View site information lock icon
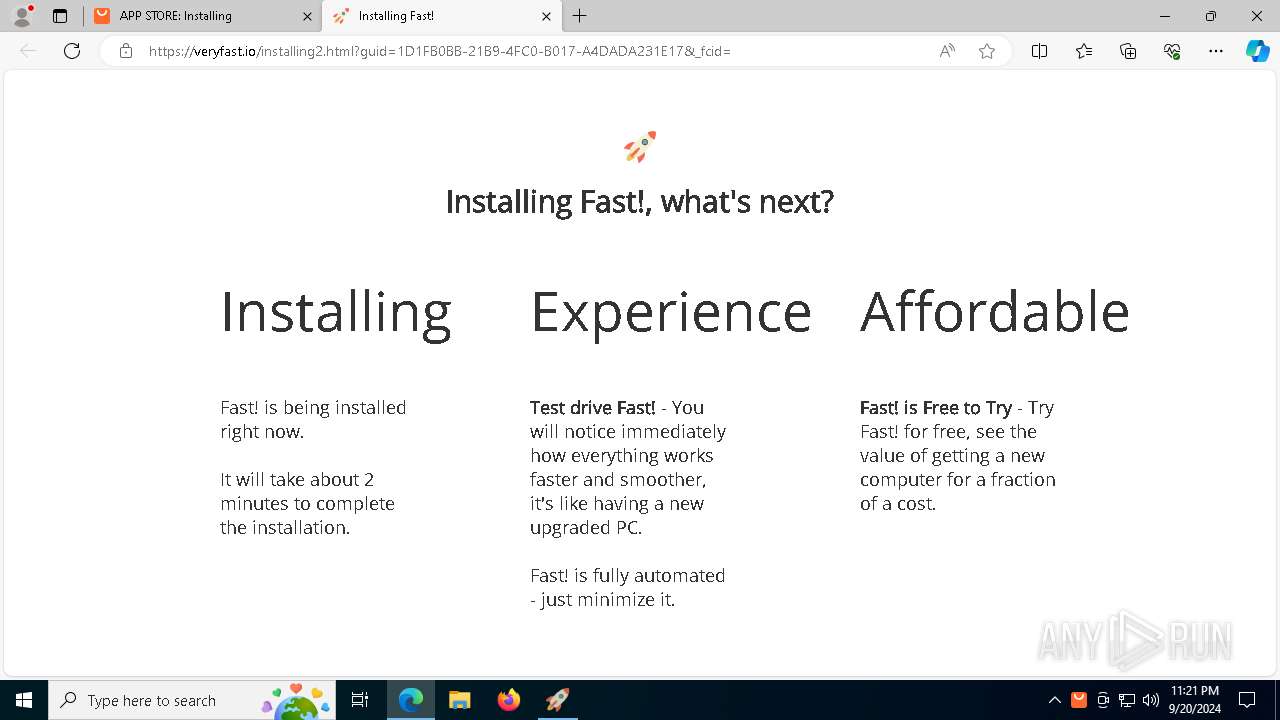This screenshot has height=720, width=1280. [126, 51]
